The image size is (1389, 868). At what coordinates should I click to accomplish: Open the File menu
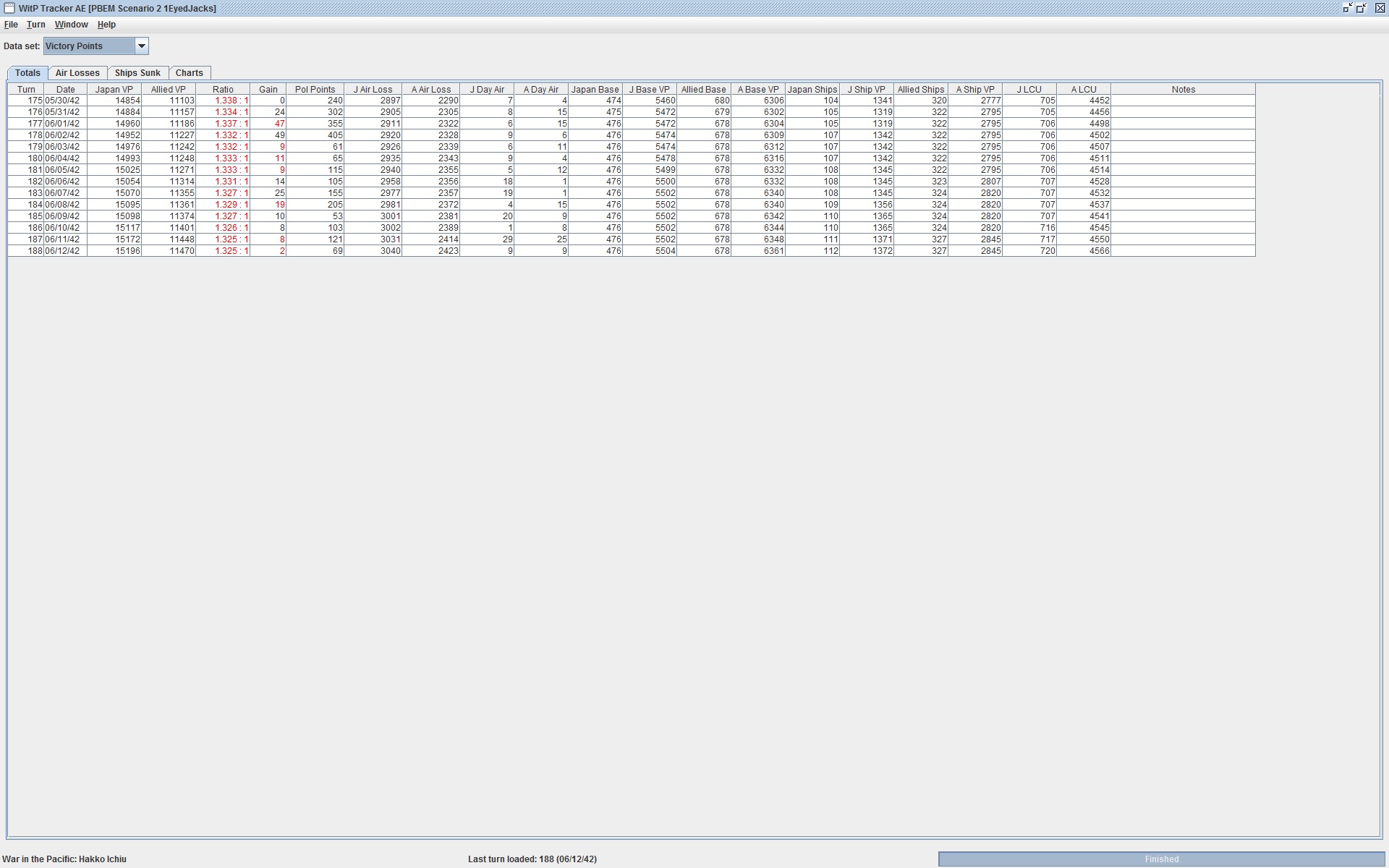(11, 25)
